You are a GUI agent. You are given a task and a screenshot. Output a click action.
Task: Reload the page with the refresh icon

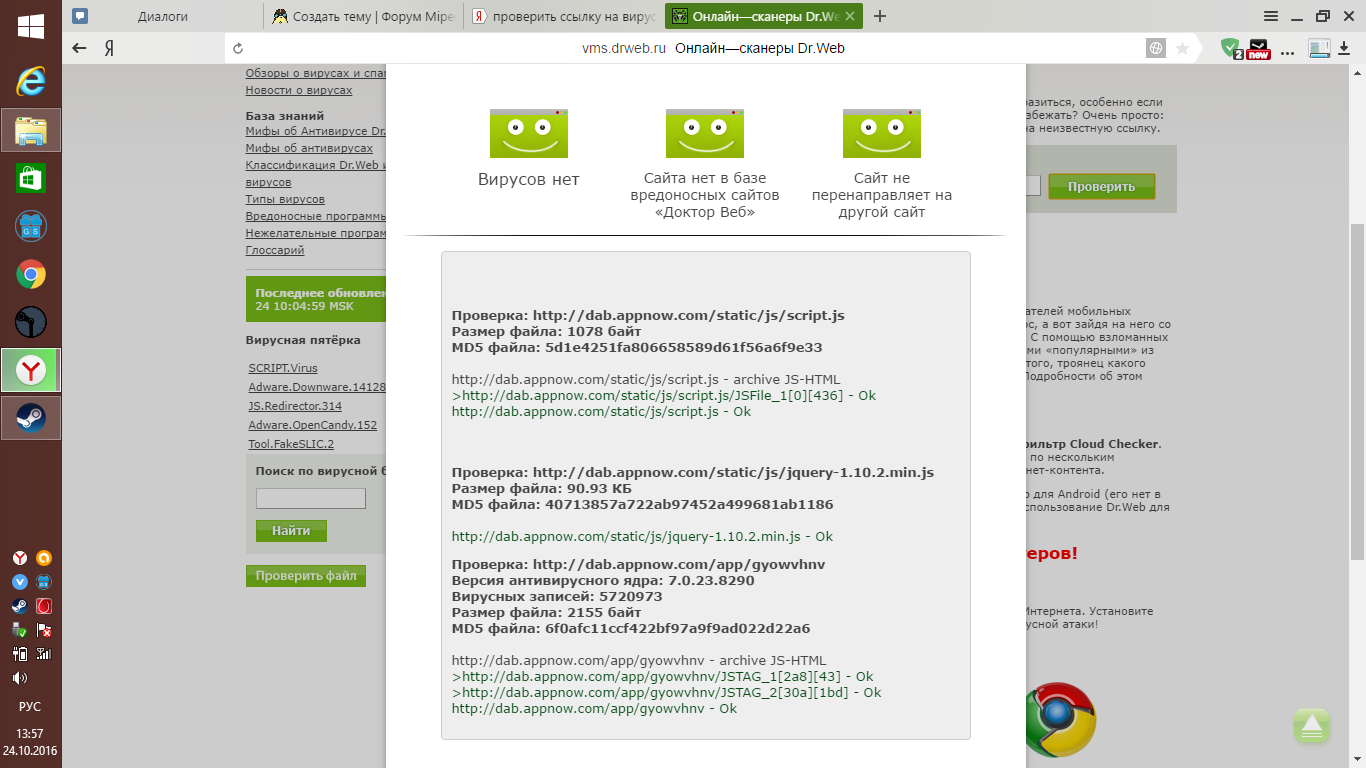tap(238, 47)
